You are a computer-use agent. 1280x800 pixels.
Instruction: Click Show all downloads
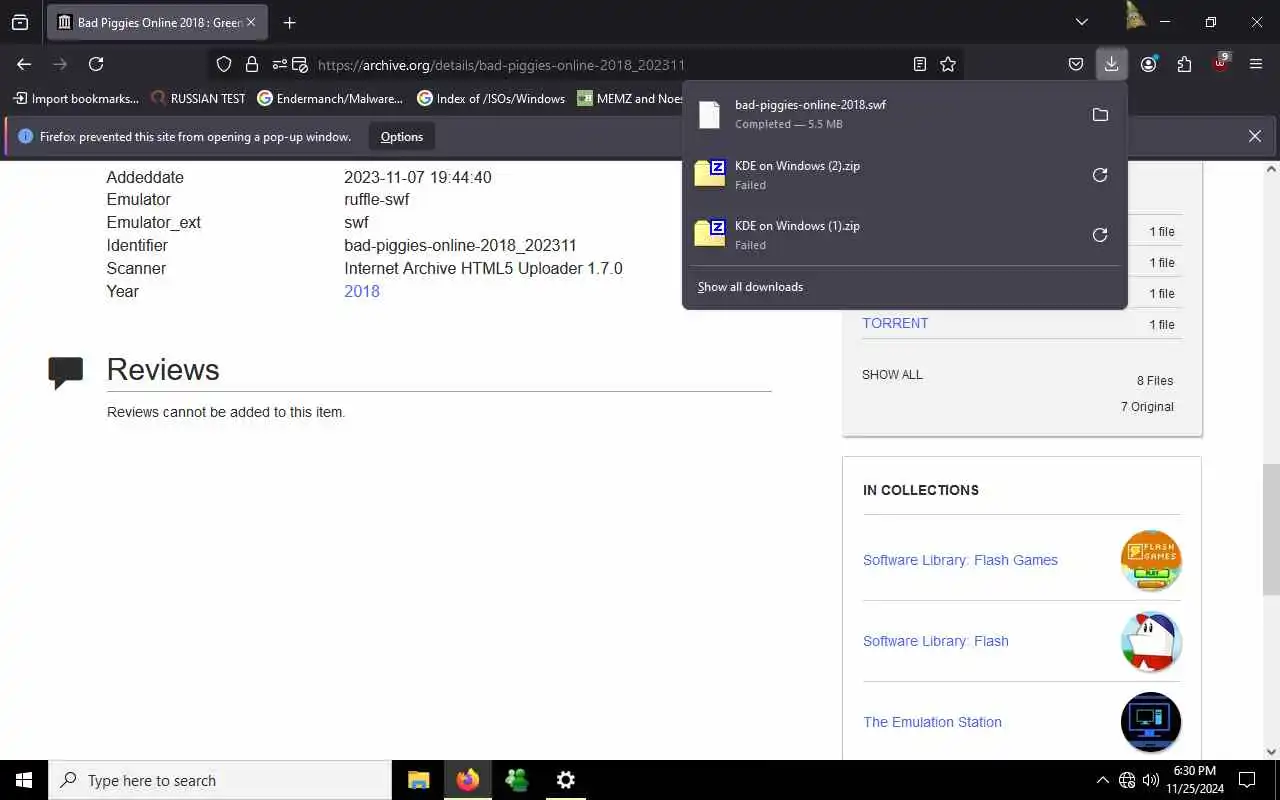pyautogui.click(x=750, y=287)
